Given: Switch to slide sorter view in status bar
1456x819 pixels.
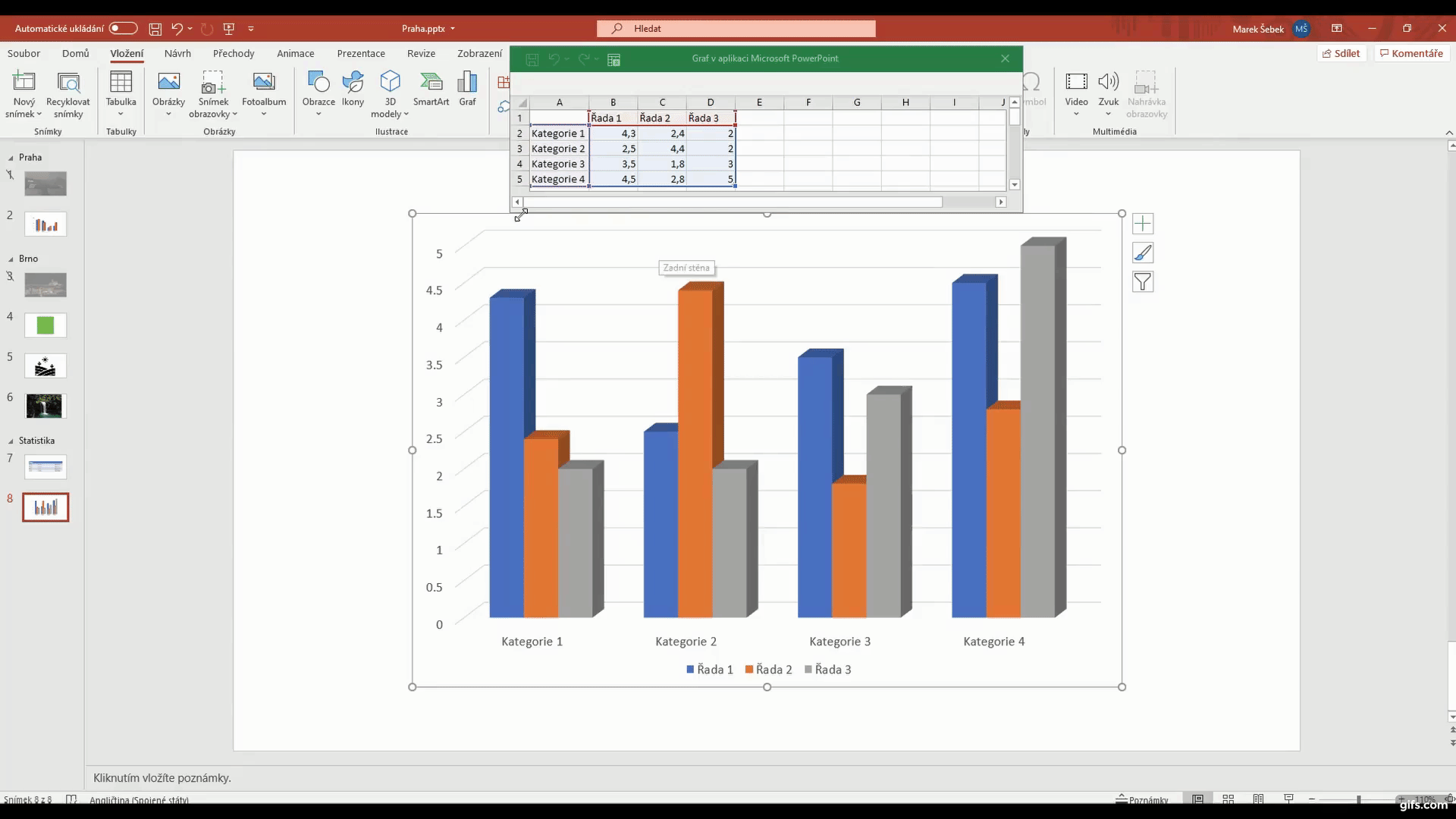Looking at the screenshot, I should pyautogui.click(x=1228, y=799).
